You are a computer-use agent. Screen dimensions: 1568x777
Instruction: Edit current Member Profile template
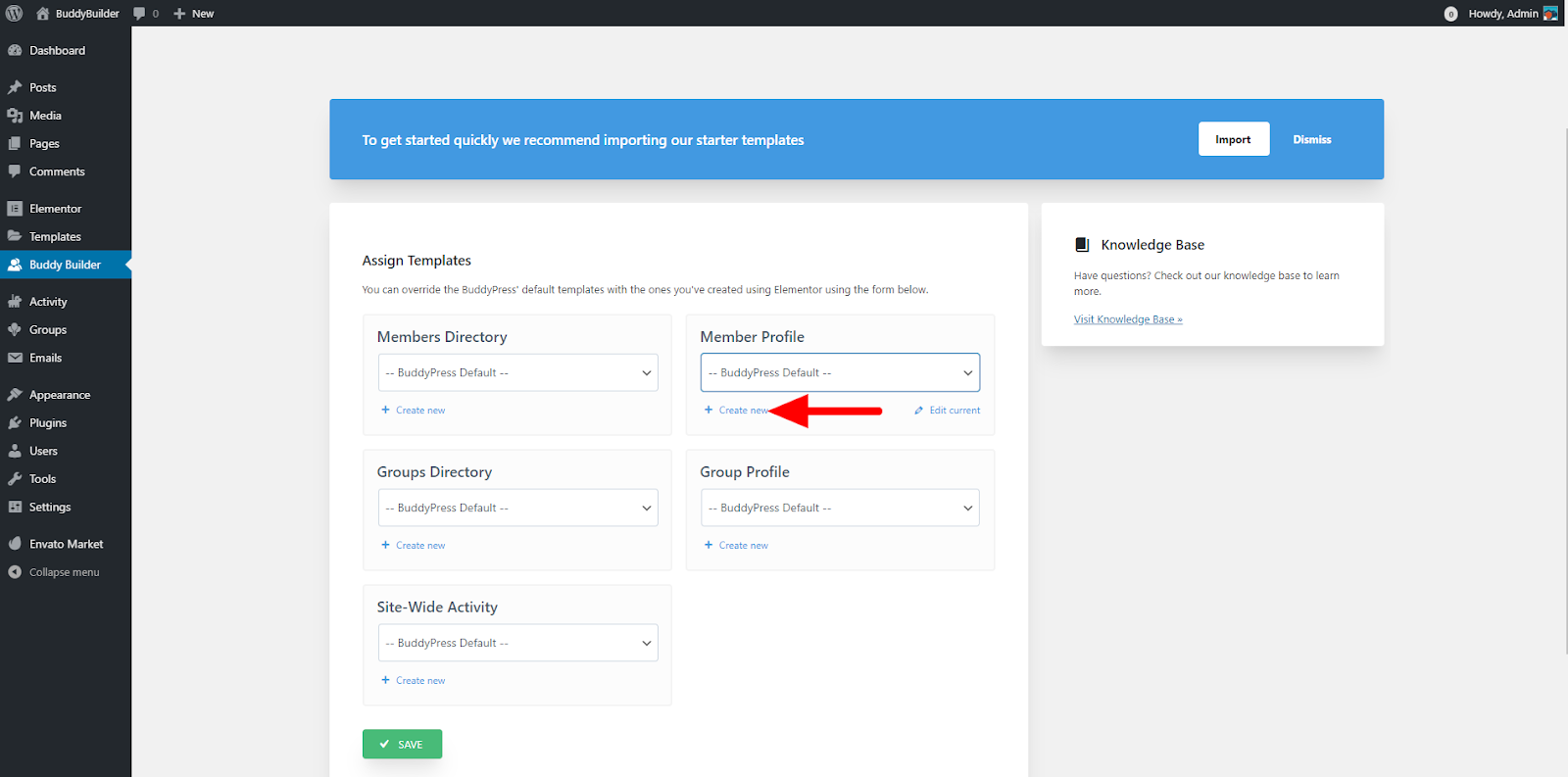pyautogui.click(x=948, y=411)
